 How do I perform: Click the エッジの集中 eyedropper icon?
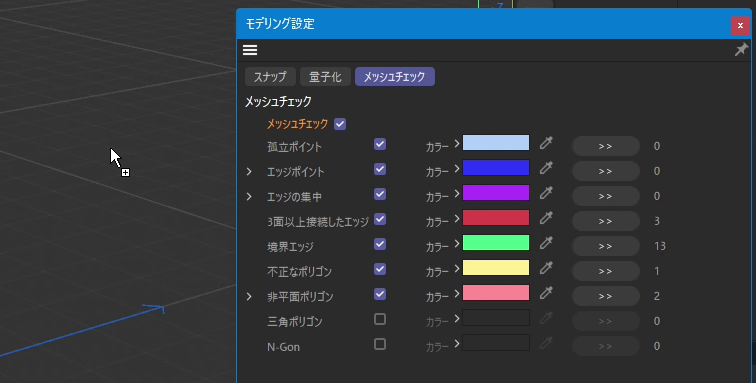[x=546, y=193]
